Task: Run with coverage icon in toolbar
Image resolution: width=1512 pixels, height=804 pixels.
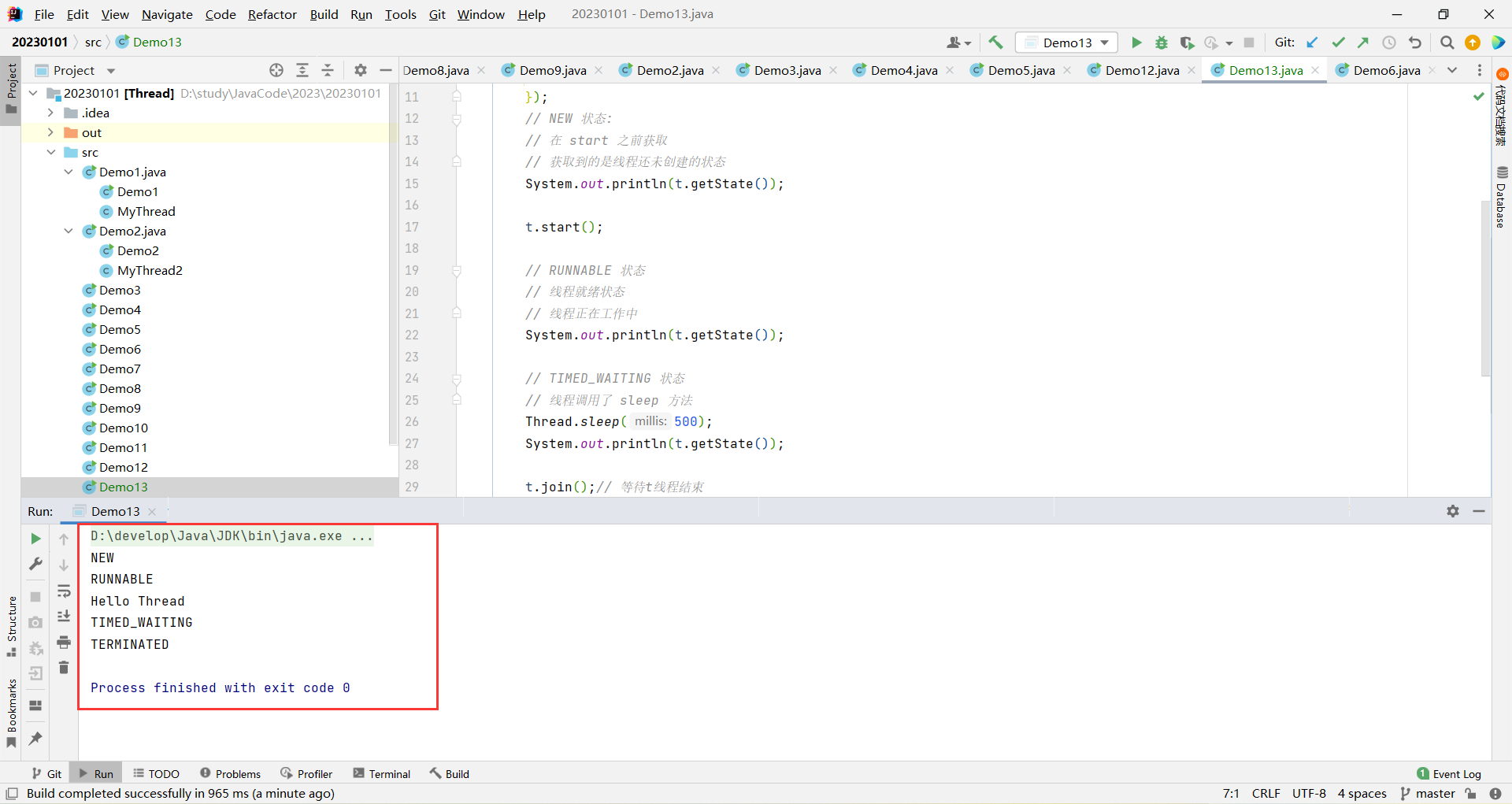Action: click(1187, 43)
